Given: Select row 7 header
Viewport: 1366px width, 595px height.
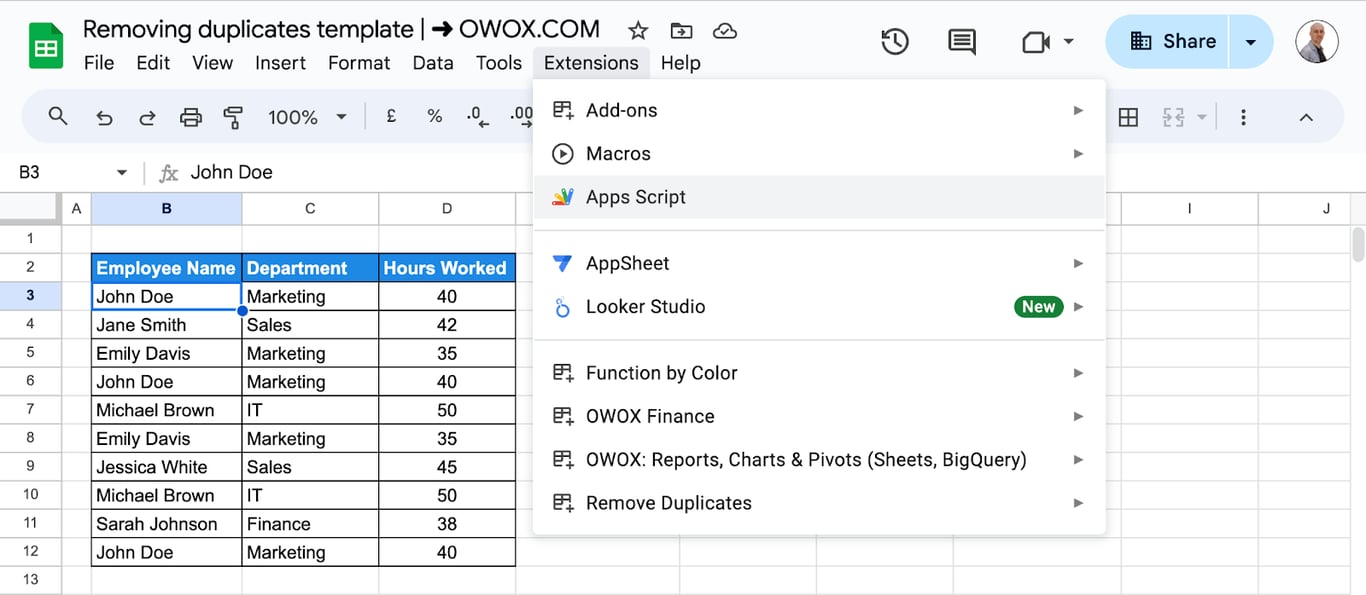Looking at the screenshot, I should click(x=30, y=410).
